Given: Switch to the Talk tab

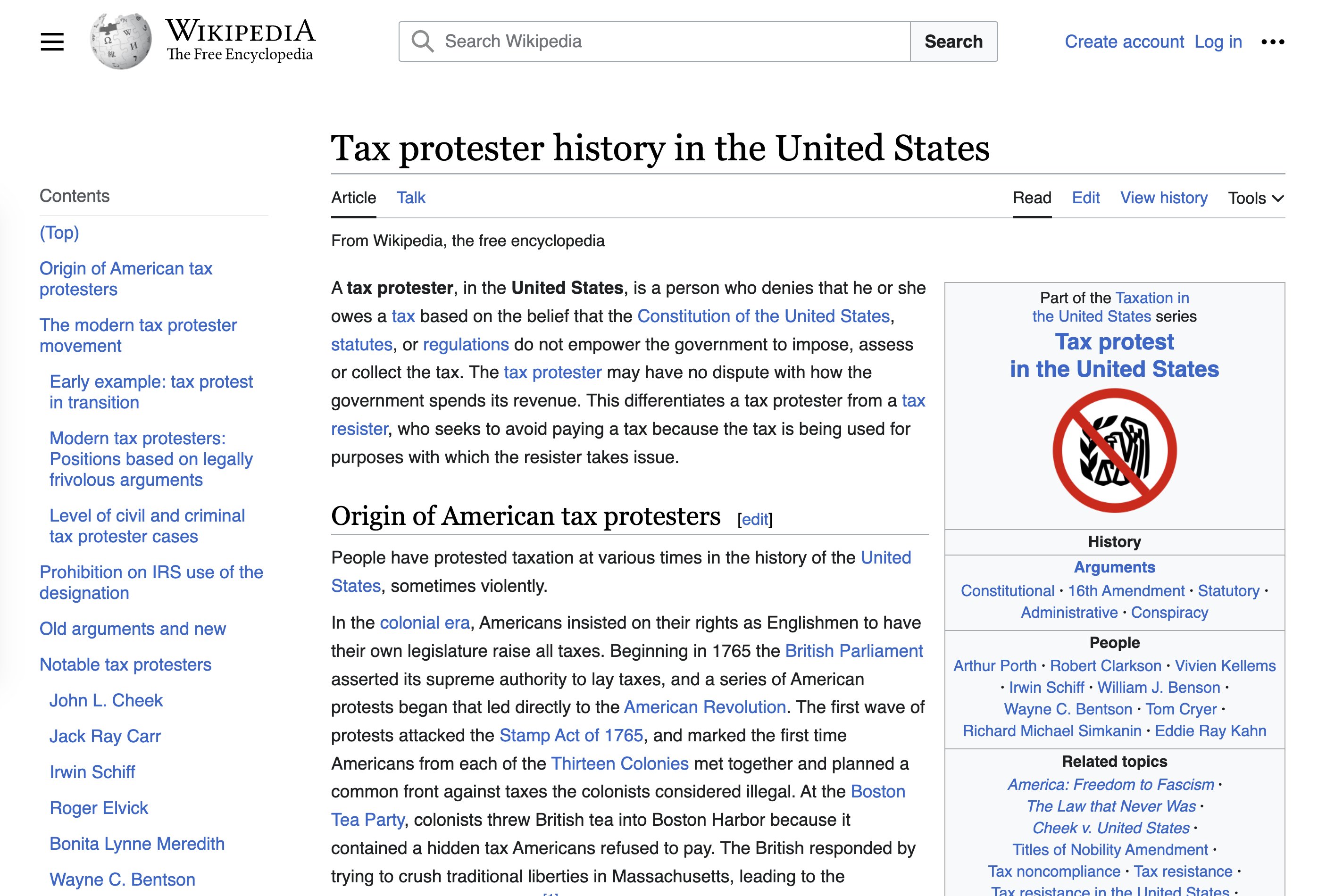Looking at the screenshot, I should (410, 198).
